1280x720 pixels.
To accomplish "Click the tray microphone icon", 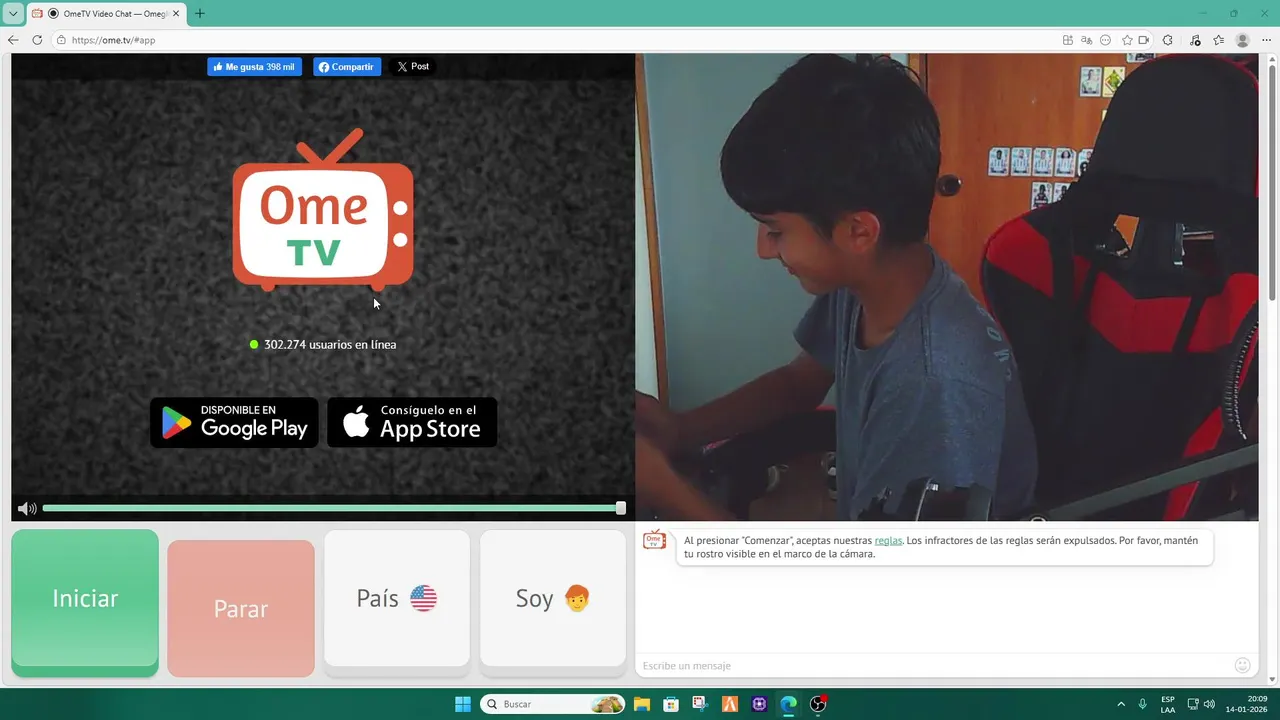I will click(1142, 704).
